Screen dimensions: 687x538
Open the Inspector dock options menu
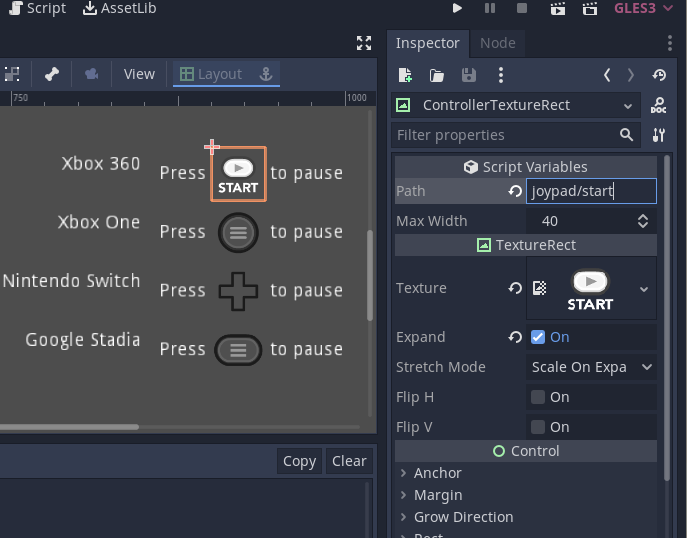670,43
